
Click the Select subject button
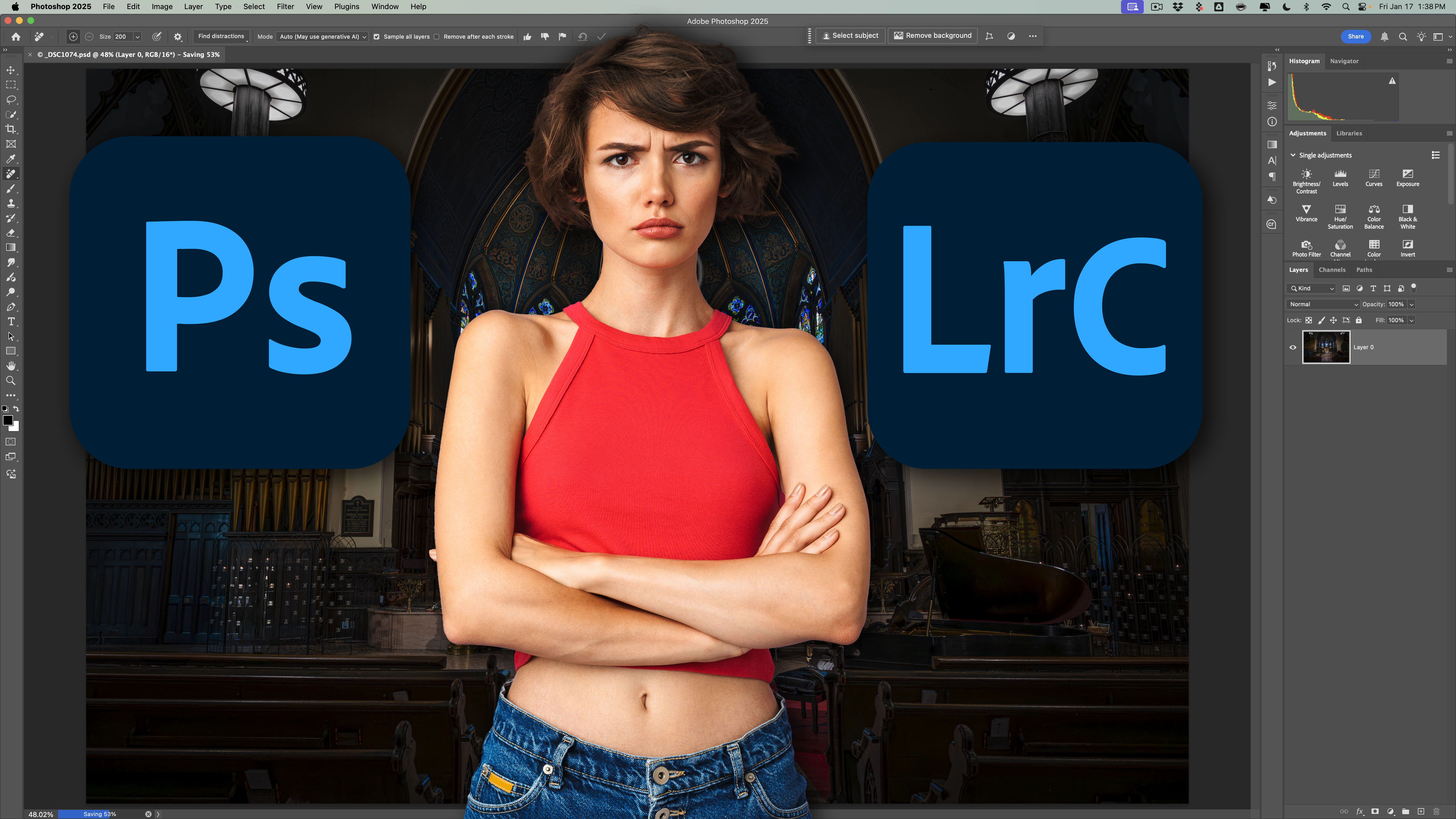[x=850, y=36]
